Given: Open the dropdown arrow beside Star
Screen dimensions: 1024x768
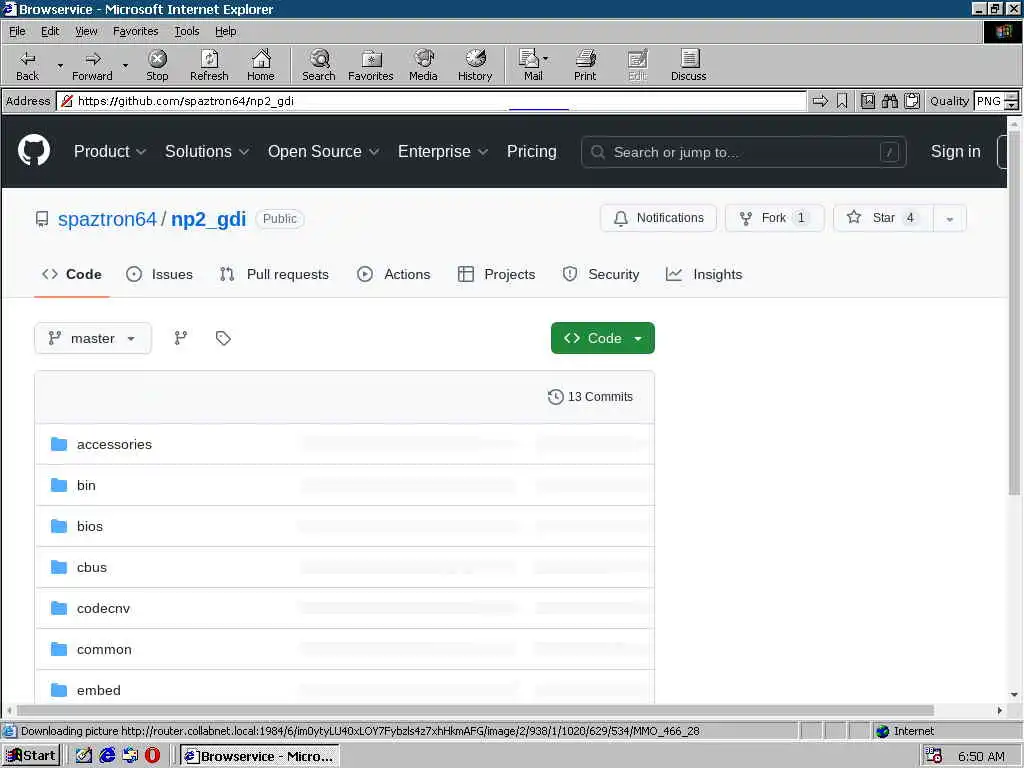Looking at the screenshot, I should coord(950,219).
